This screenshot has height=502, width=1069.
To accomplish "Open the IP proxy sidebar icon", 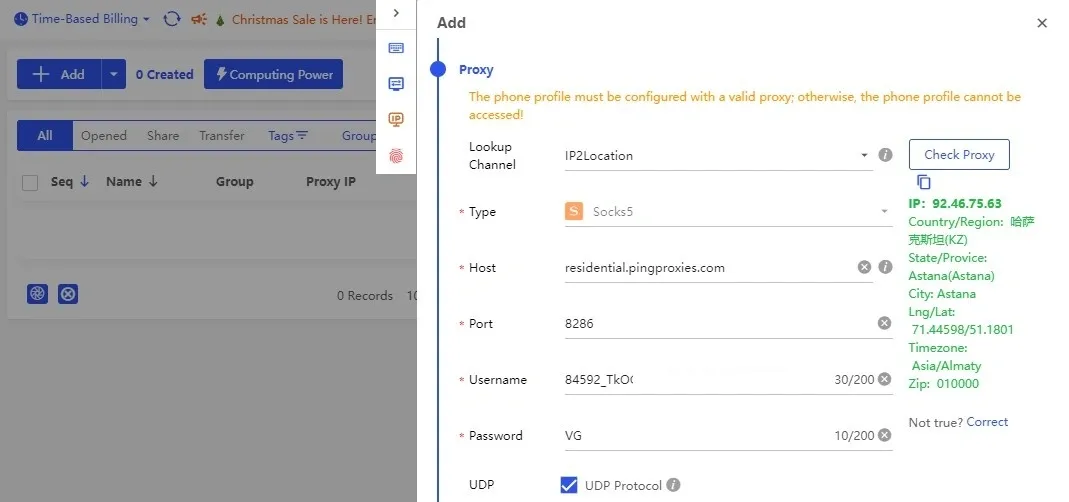I will (396, 119).
